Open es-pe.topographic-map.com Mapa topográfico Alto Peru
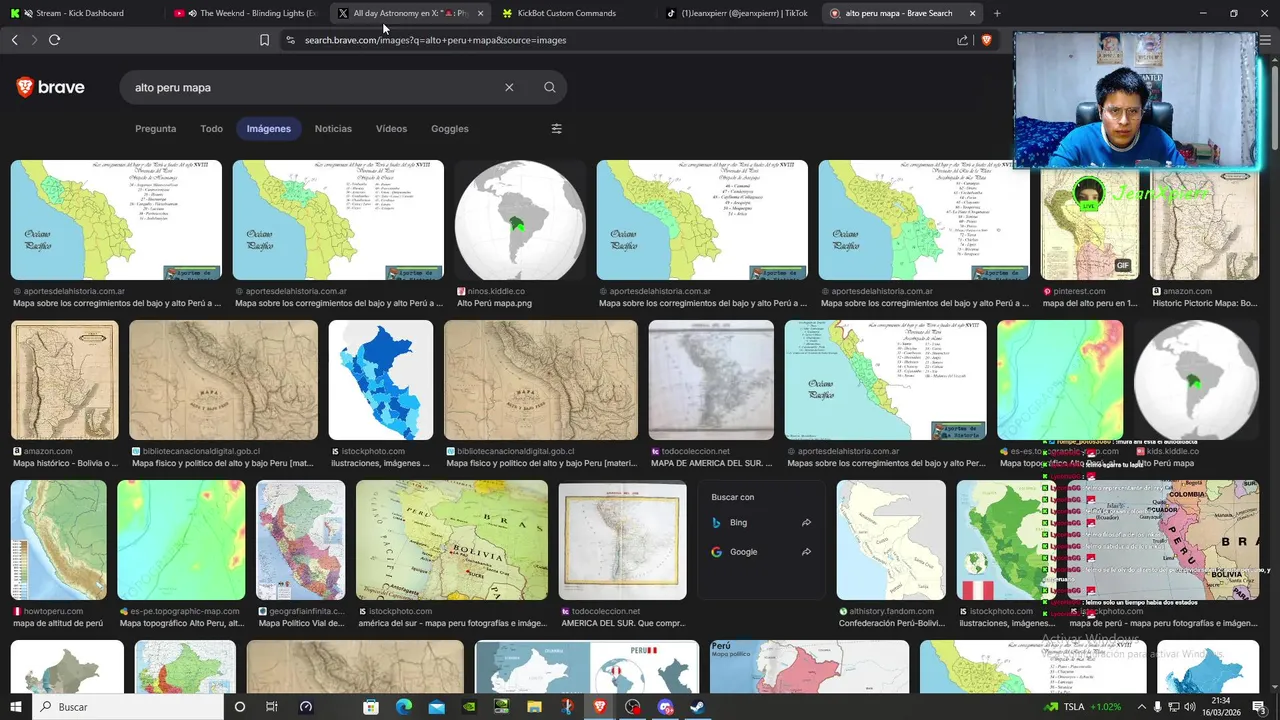This screenshot has width=1280, height=720. click(181, 540)
